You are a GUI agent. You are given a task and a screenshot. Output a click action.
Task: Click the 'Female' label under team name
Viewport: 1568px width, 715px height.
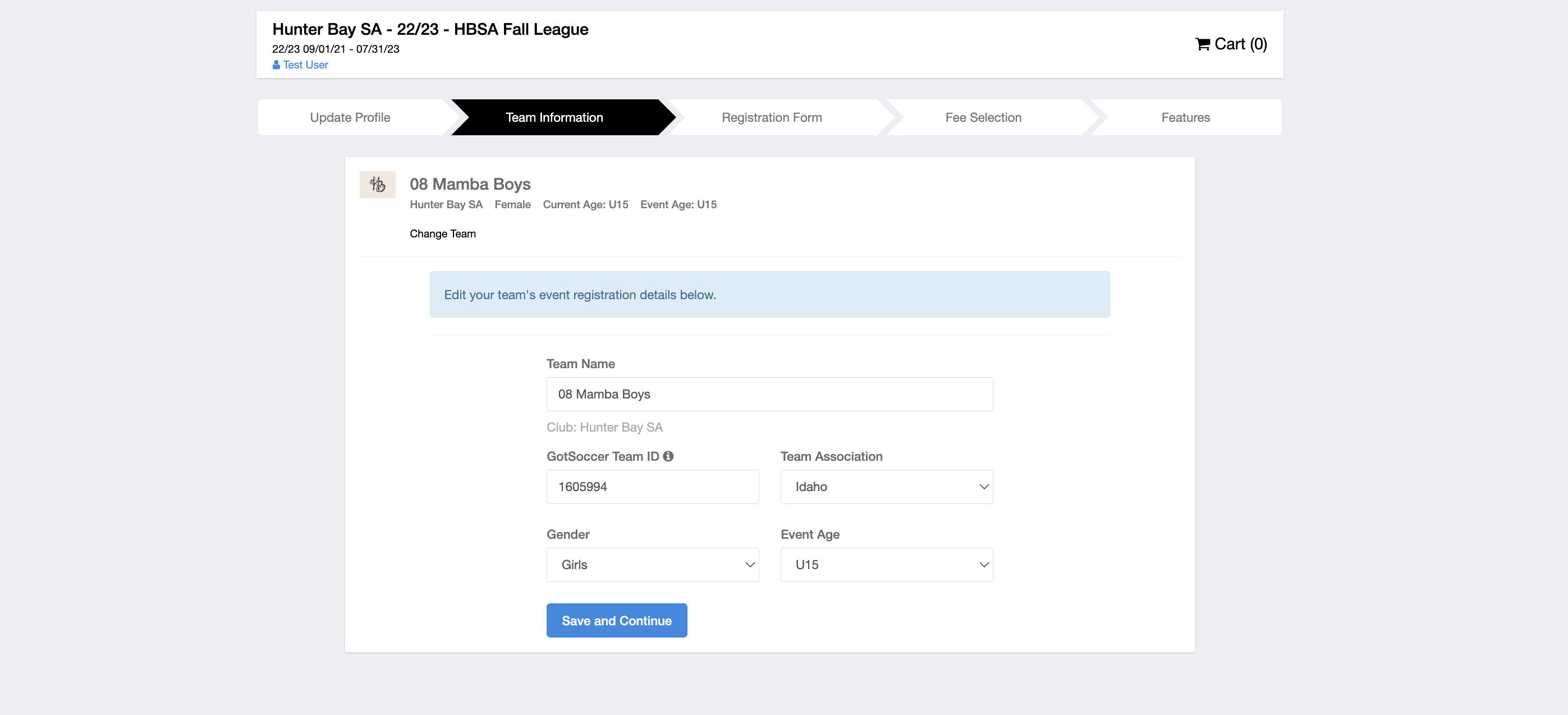point(512,204)
